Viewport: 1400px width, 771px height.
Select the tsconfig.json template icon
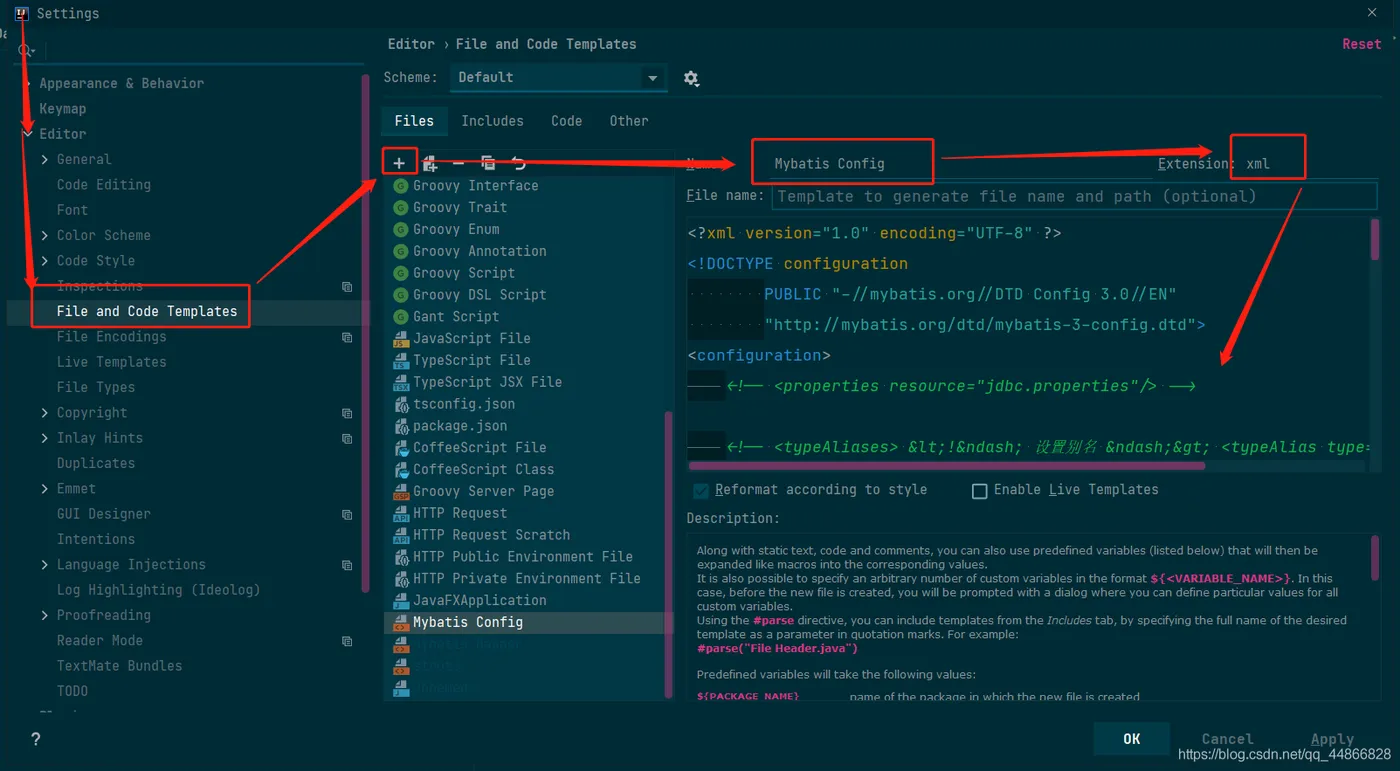point(401,404)
